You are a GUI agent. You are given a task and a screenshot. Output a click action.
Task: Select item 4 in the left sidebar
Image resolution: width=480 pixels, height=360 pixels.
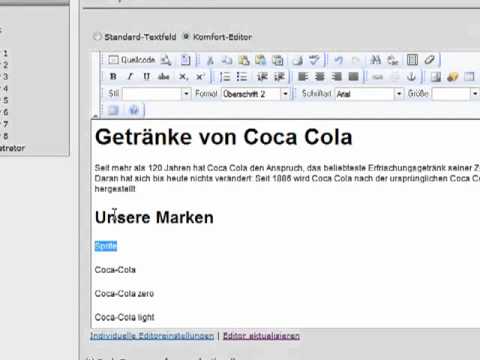coord(5,88)
